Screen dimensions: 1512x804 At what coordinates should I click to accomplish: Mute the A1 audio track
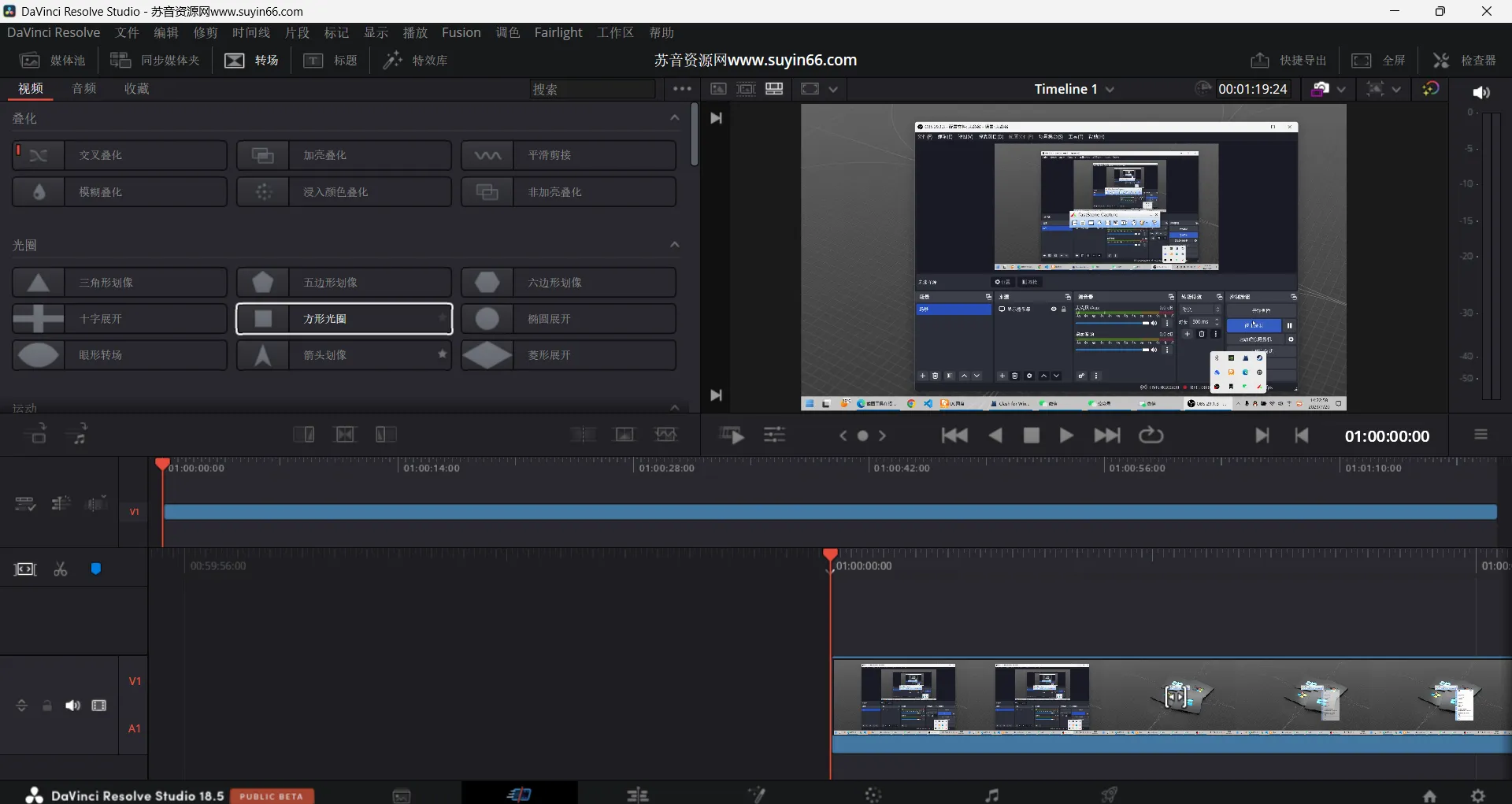click(x=73, y=706)
